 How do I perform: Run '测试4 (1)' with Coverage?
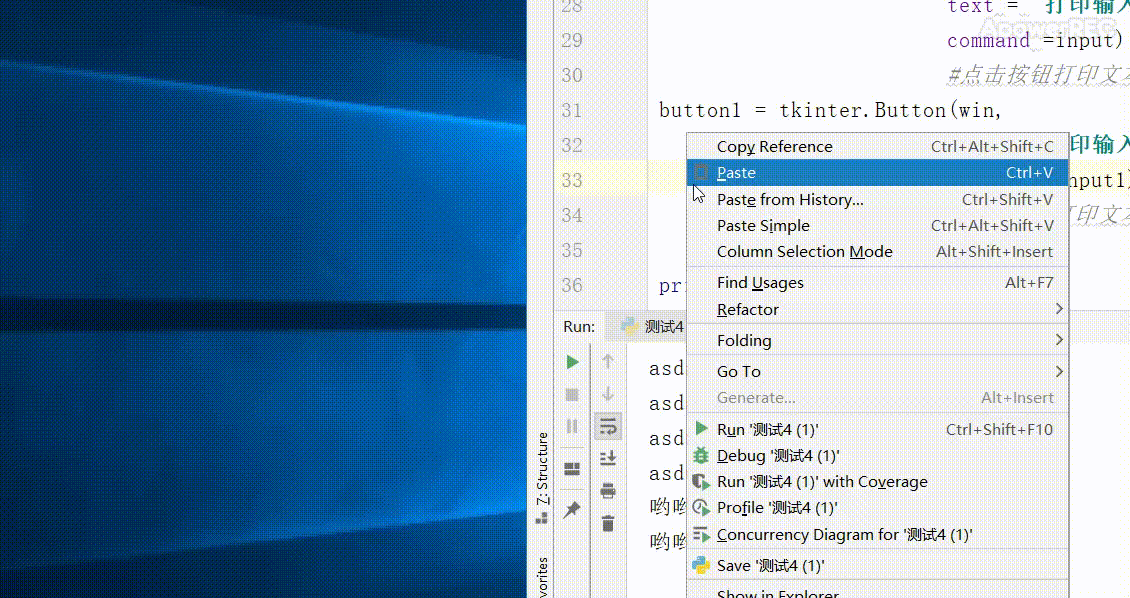click(877, 482)
